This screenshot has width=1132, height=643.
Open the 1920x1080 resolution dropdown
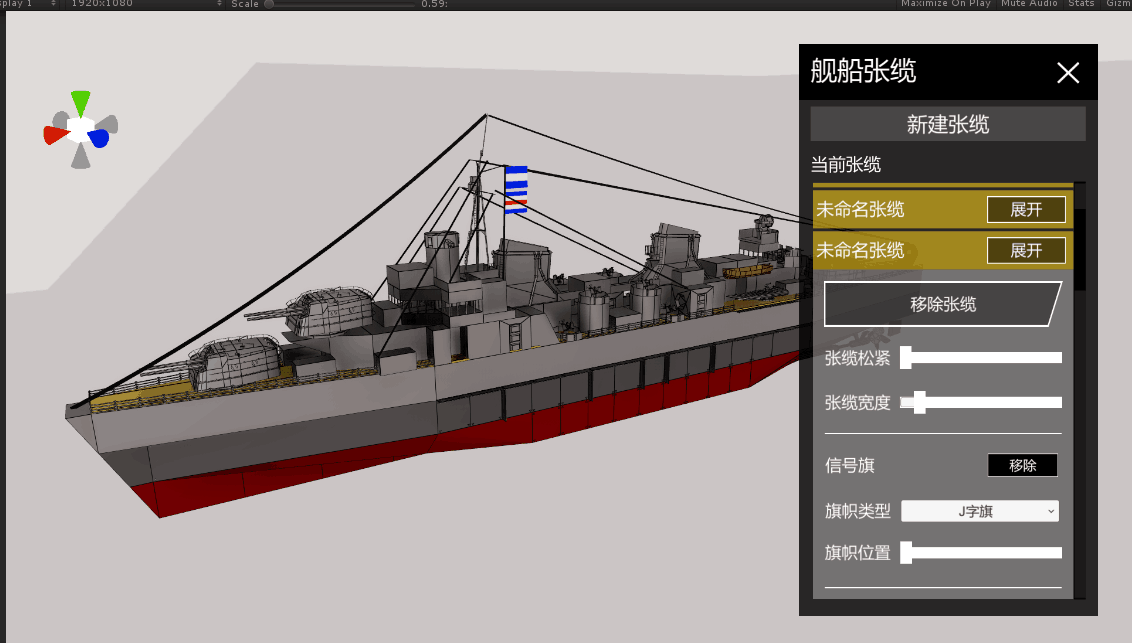[x=144, y=4]
